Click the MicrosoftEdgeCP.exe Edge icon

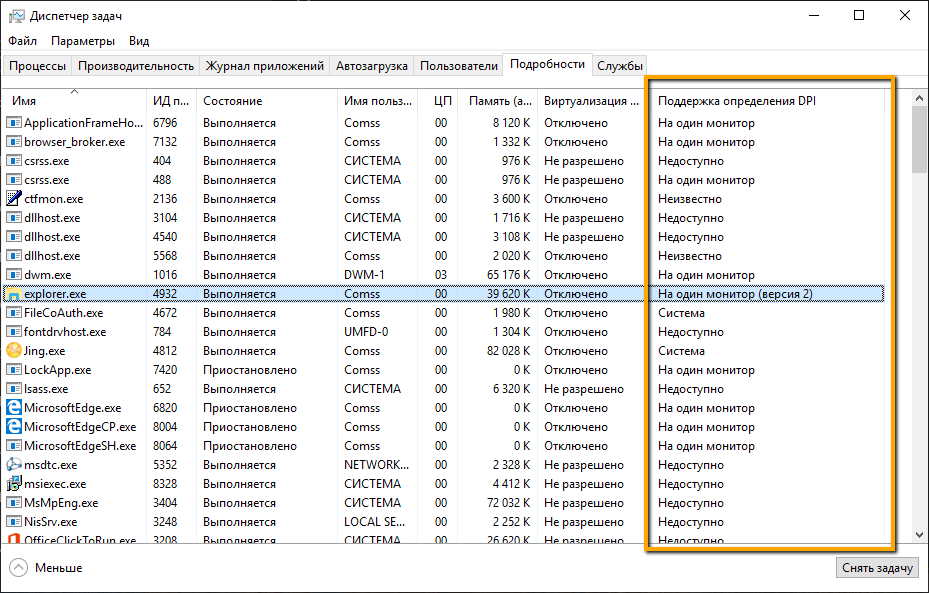[14, 427]
